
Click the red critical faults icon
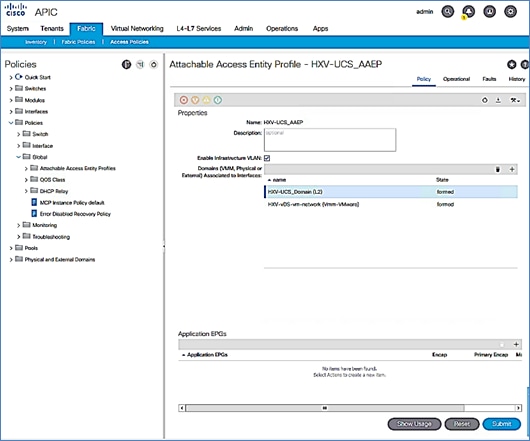(x=184, y=100)
